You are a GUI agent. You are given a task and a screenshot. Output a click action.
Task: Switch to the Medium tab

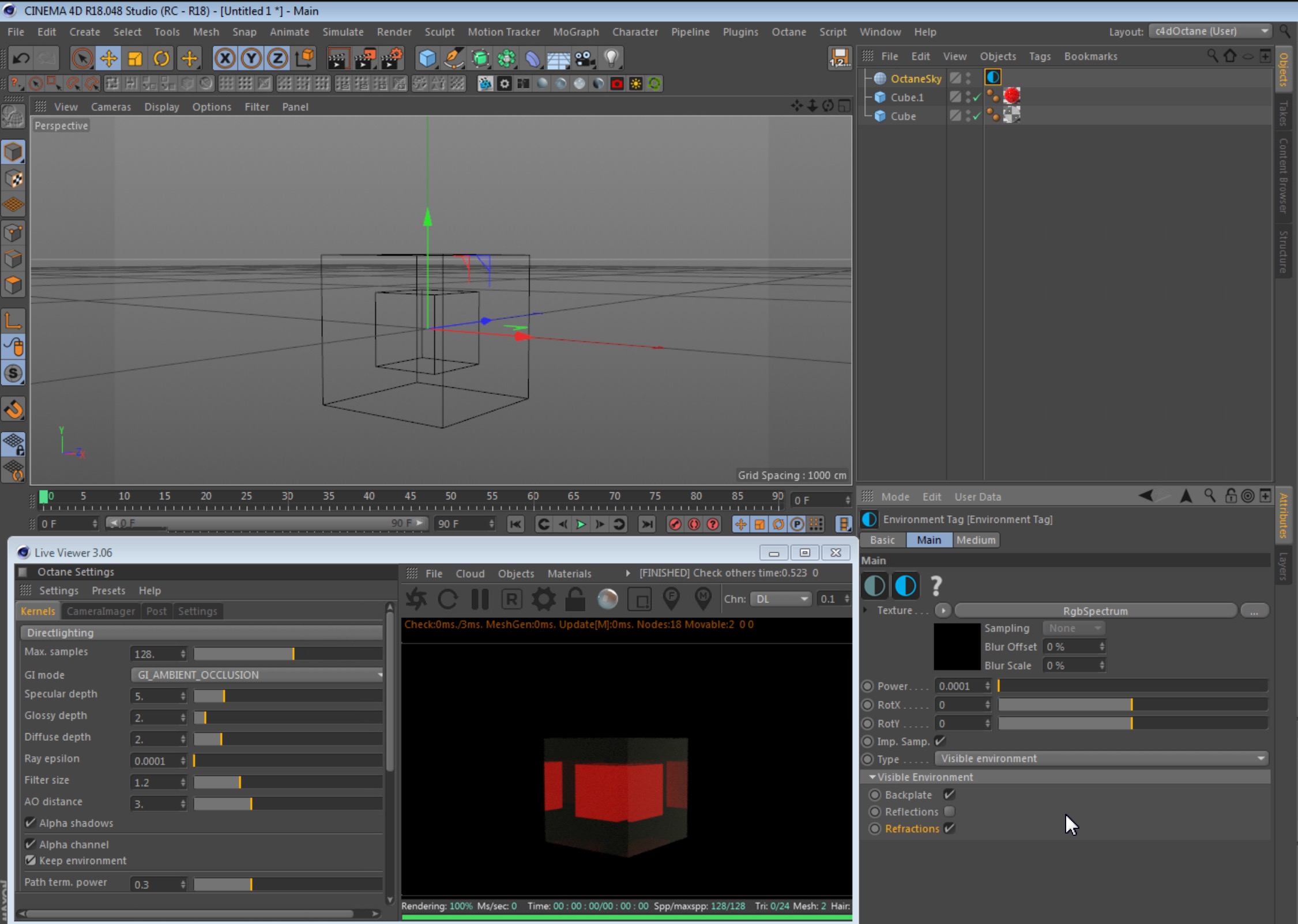coord(975,540)
